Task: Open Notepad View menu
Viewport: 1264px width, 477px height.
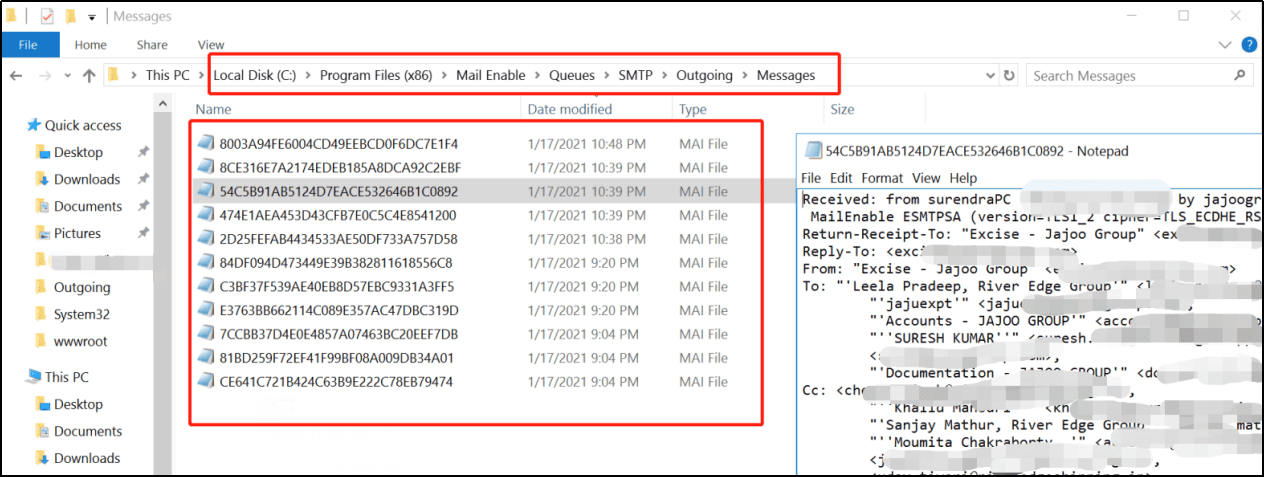Action: tap(926, 178)
